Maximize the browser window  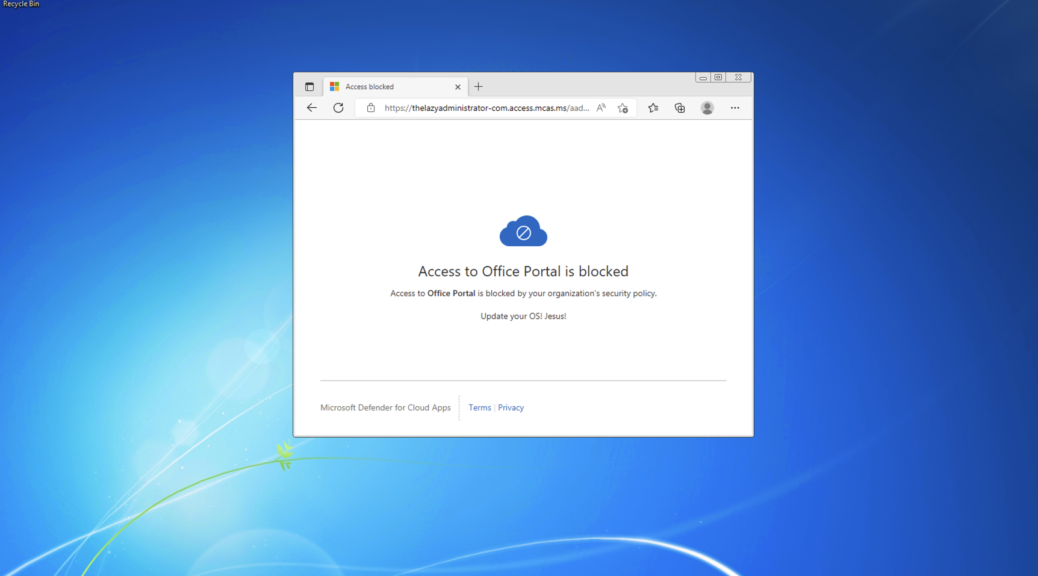[718, 77]
